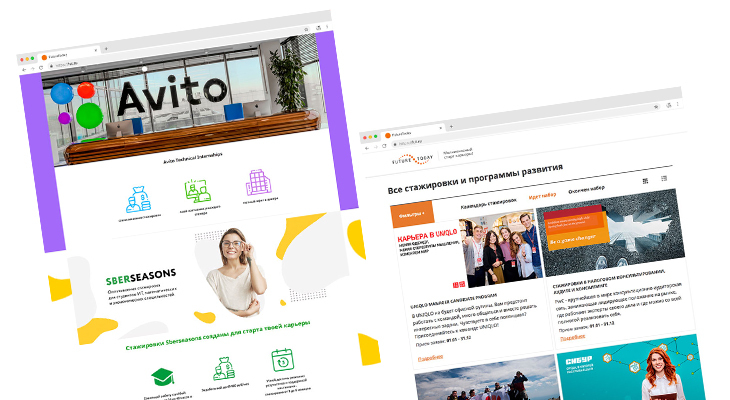Close the FutureToday tab in the Avito window
This screenshot has width=730, height=400.
(x=96, y=50)
